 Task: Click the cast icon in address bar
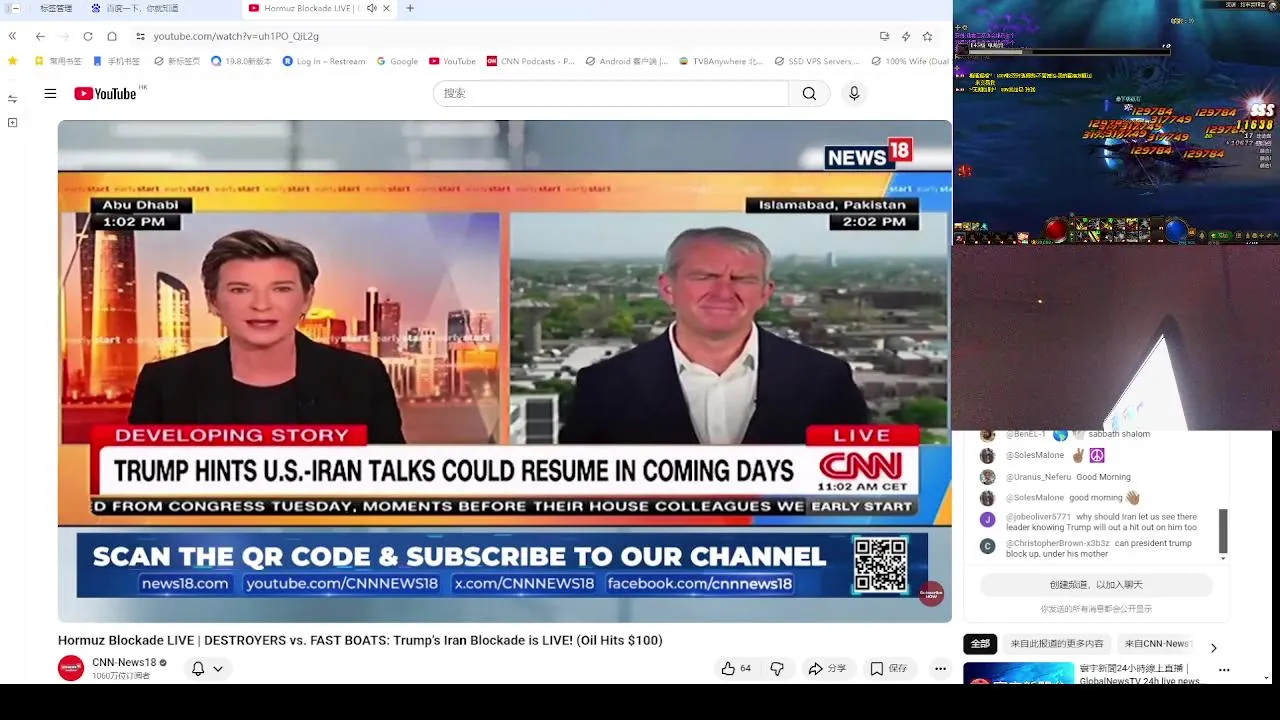(884, 36)
